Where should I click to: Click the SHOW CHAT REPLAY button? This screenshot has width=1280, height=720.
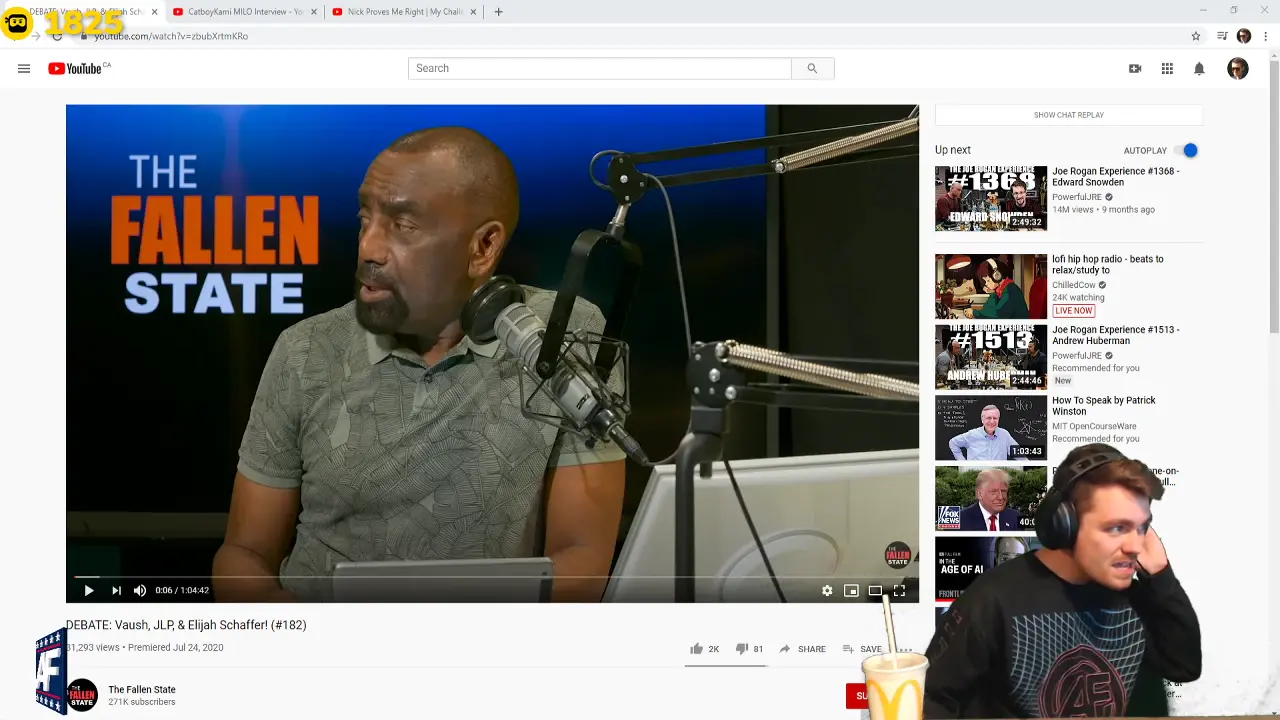click(1068, 115)
